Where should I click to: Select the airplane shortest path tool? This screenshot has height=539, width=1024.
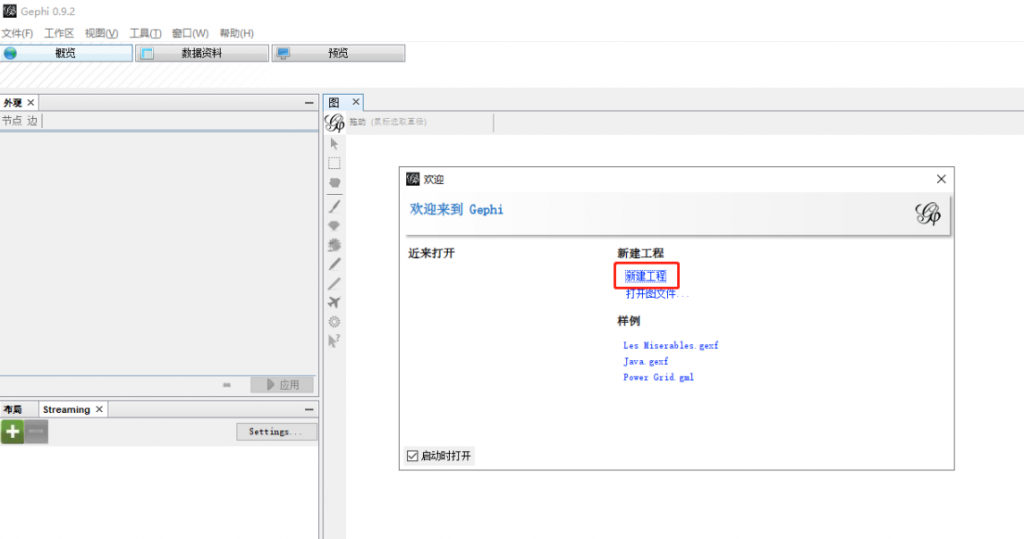pos(334,302)
